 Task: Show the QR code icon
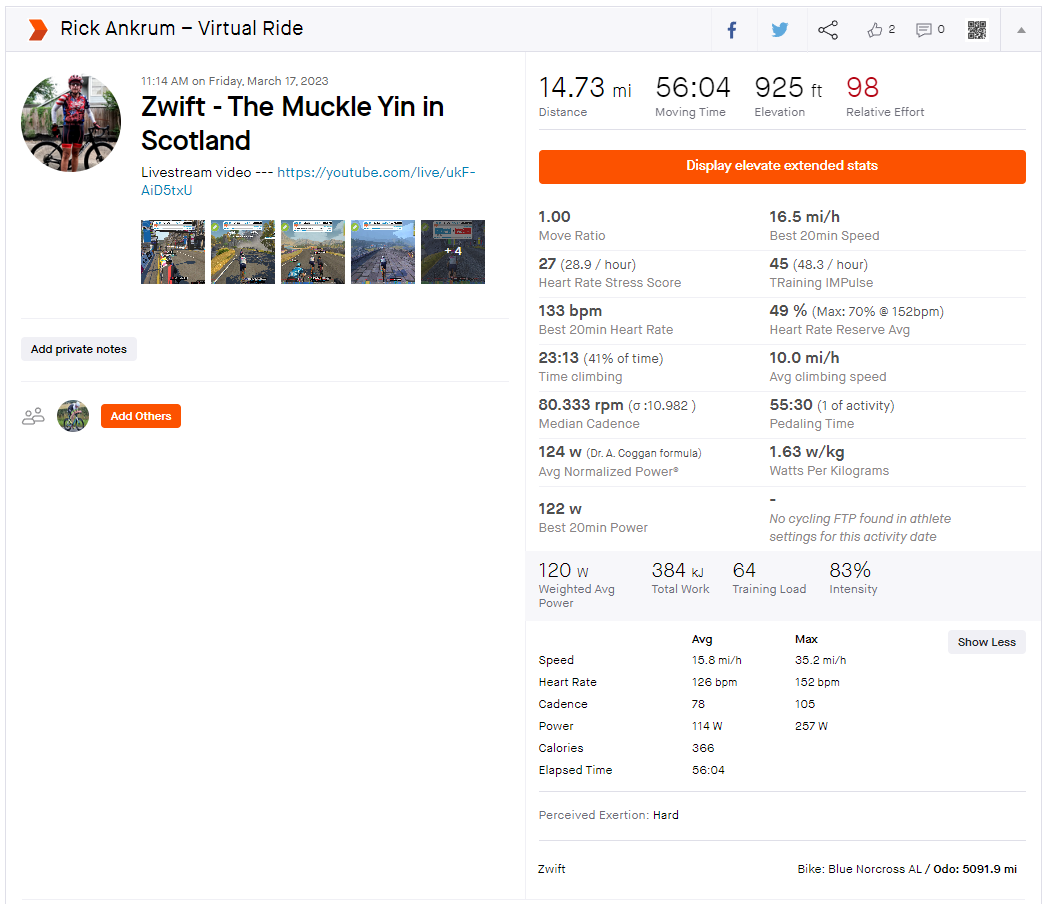click(x=977, y=30)
